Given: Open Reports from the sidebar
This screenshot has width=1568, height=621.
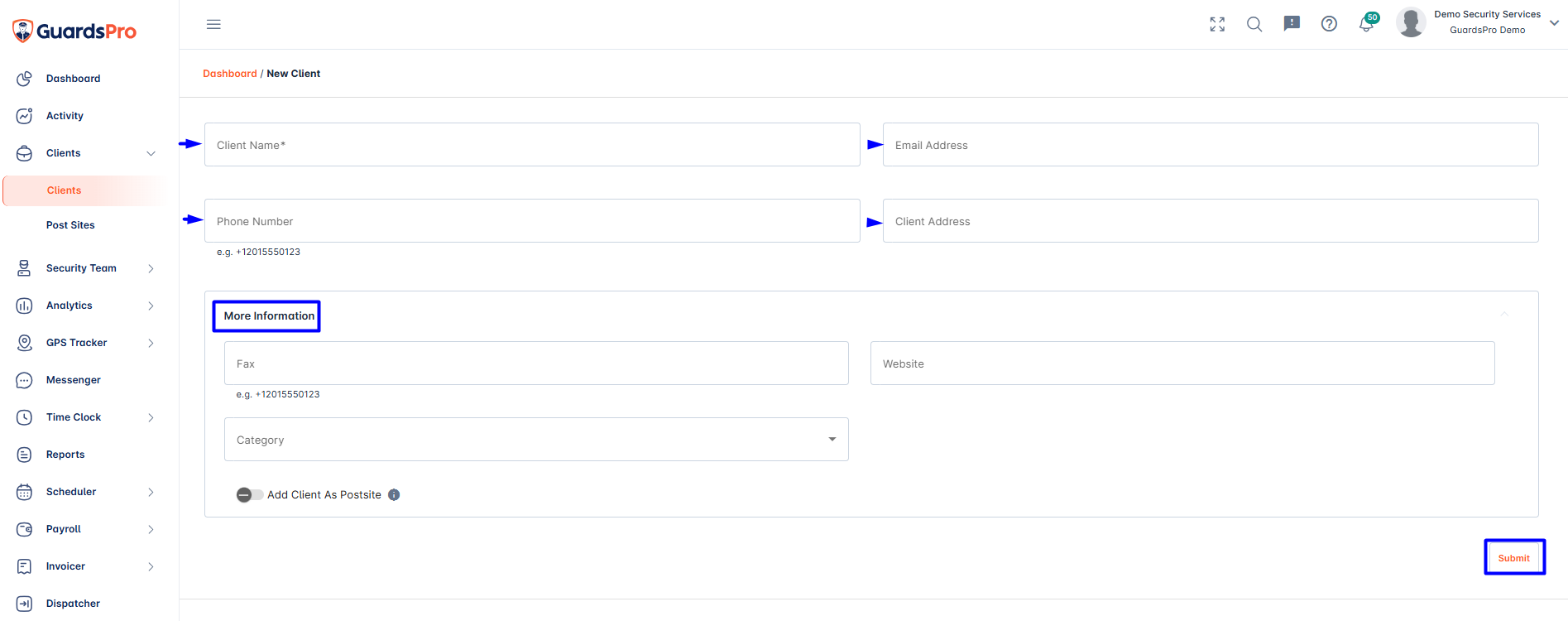Looking at the screenshot, I should pos(65,455).
